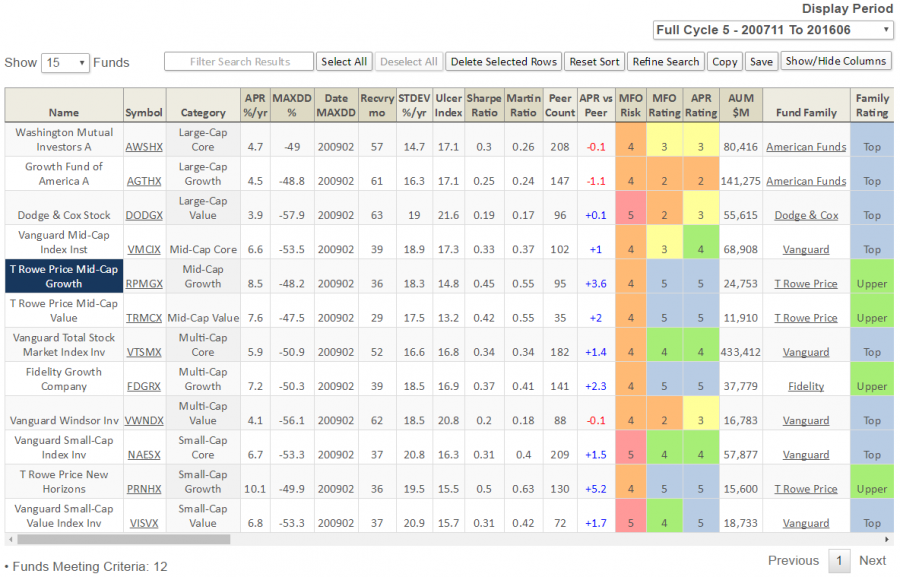The image size is (900, 577).
Task: Sort table by Sharpe Ratio header
Action: (x=484, y=105)
